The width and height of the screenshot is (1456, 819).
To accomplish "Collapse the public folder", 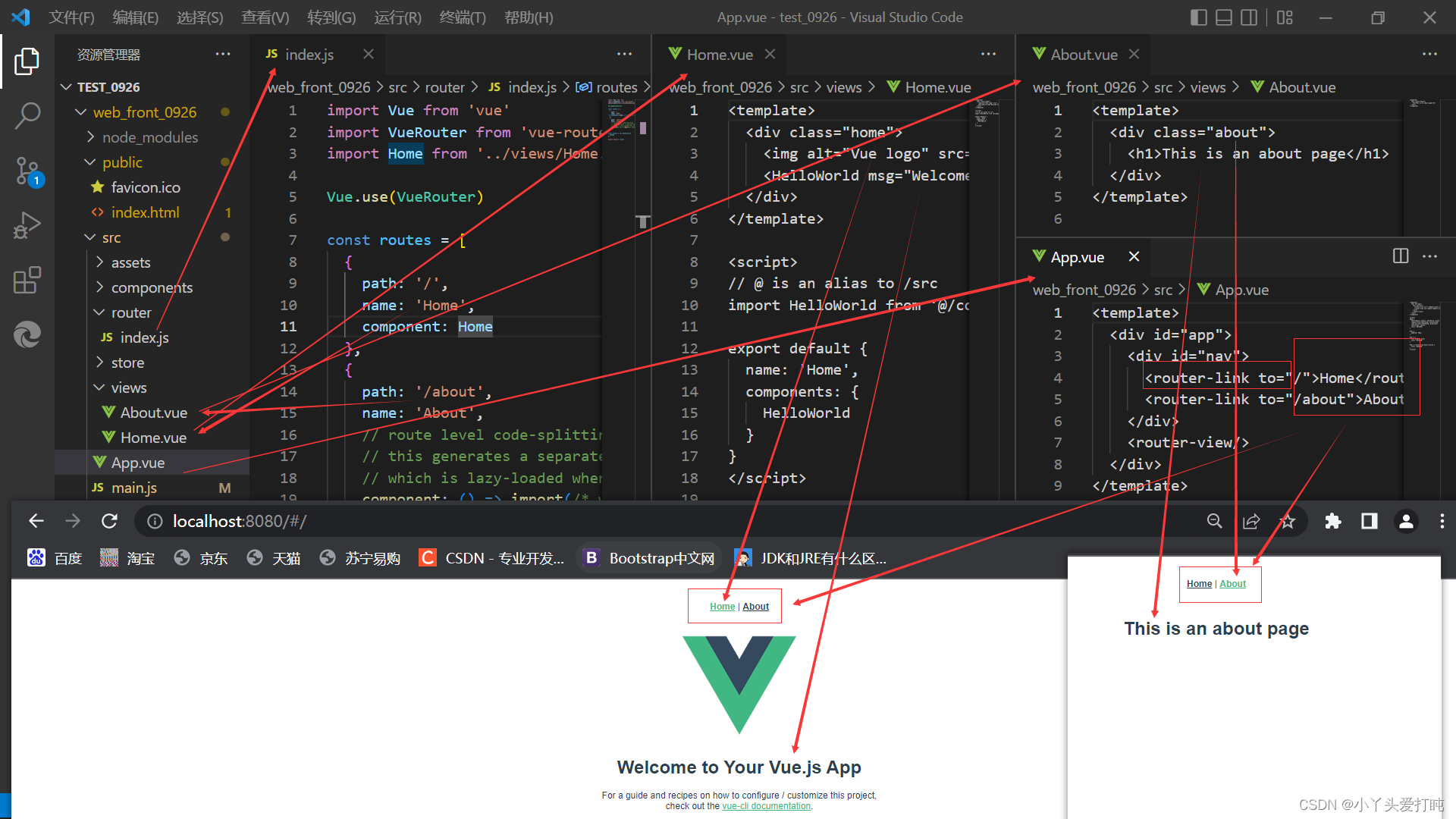I will click(90, 162).
